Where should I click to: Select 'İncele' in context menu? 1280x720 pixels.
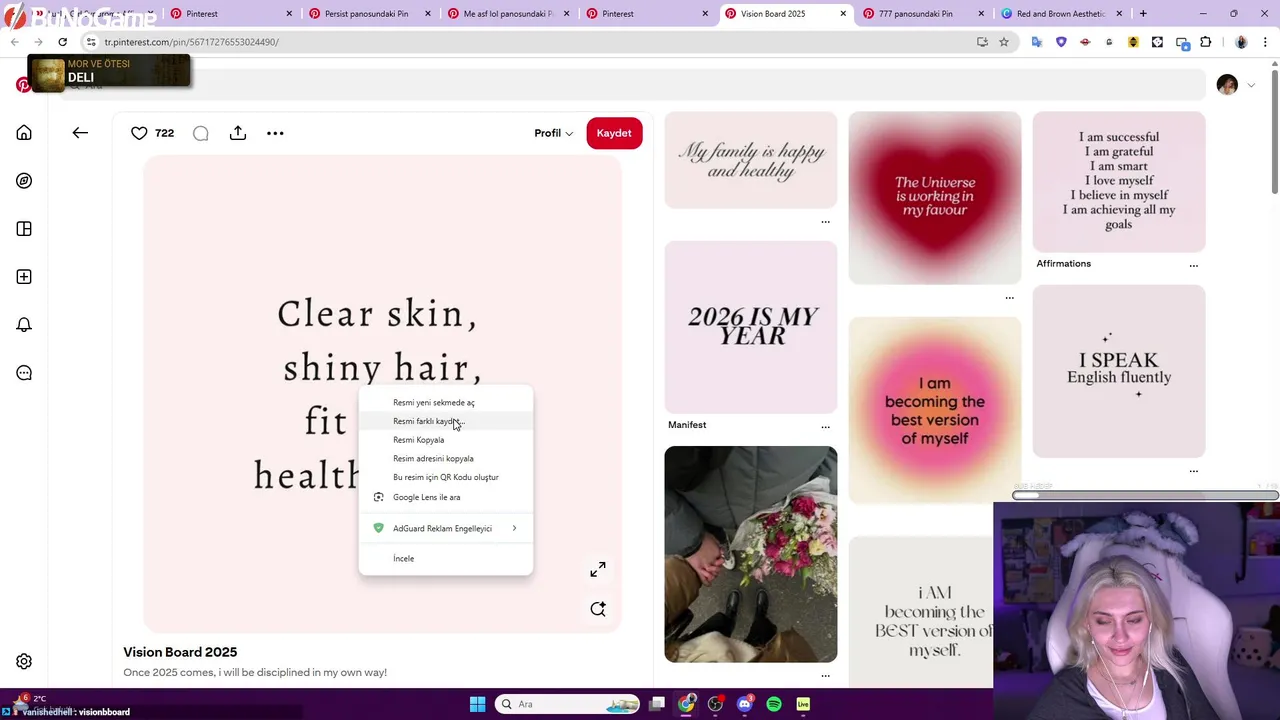click(x=445, y=558)
